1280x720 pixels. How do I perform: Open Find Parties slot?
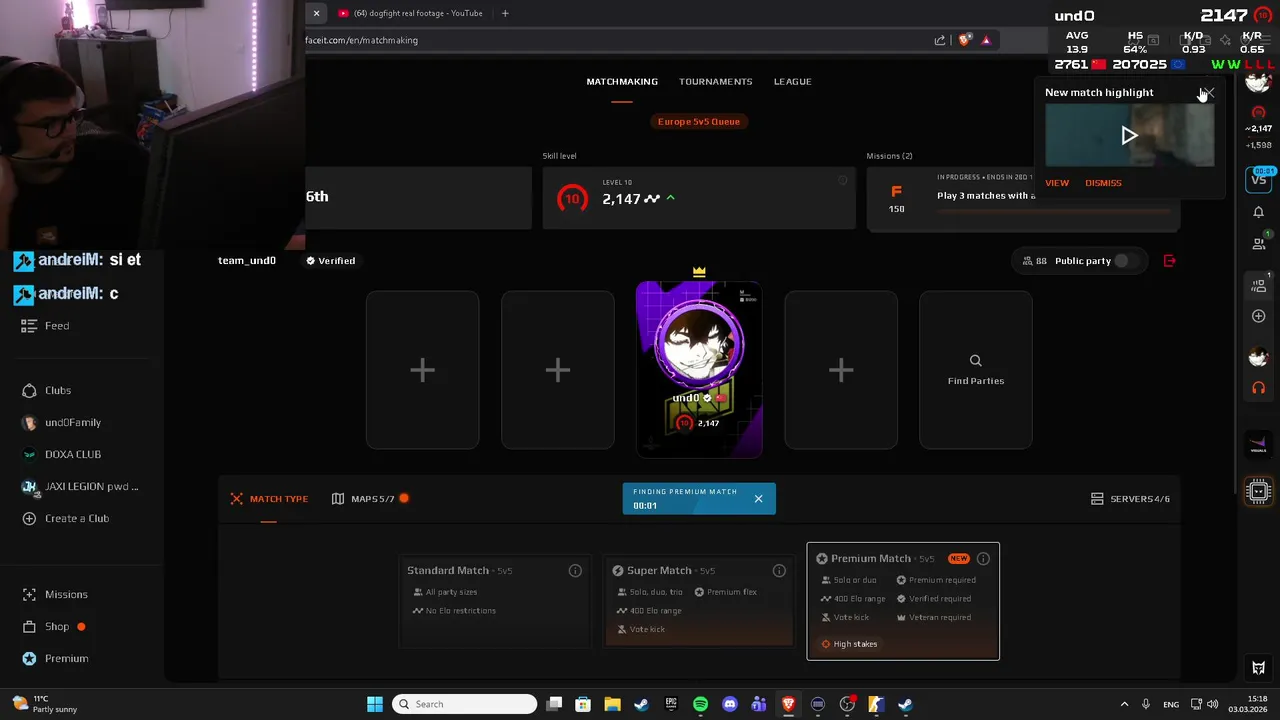976,370
